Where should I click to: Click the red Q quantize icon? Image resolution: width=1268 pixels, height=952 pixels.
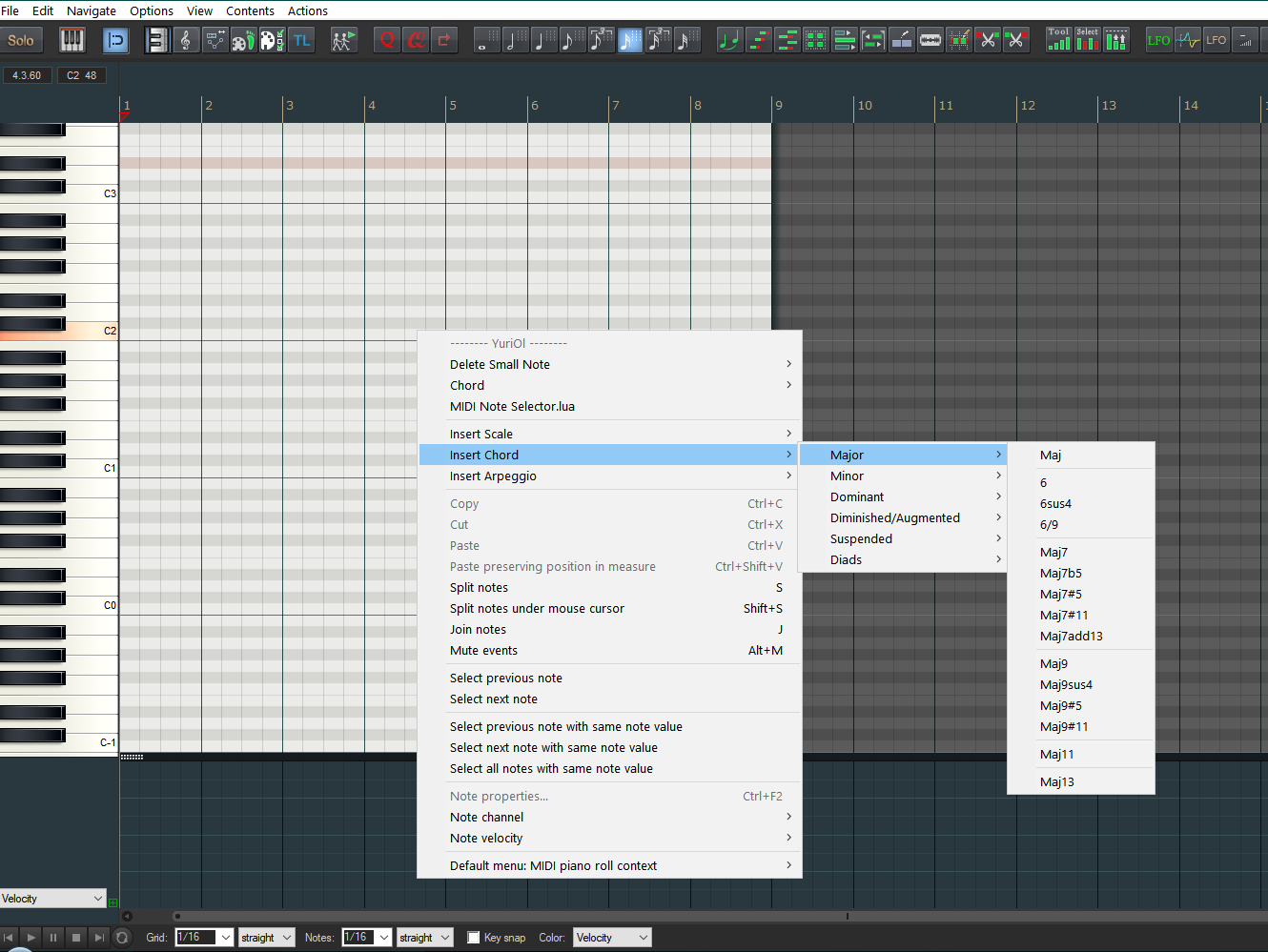coord(387,40)
